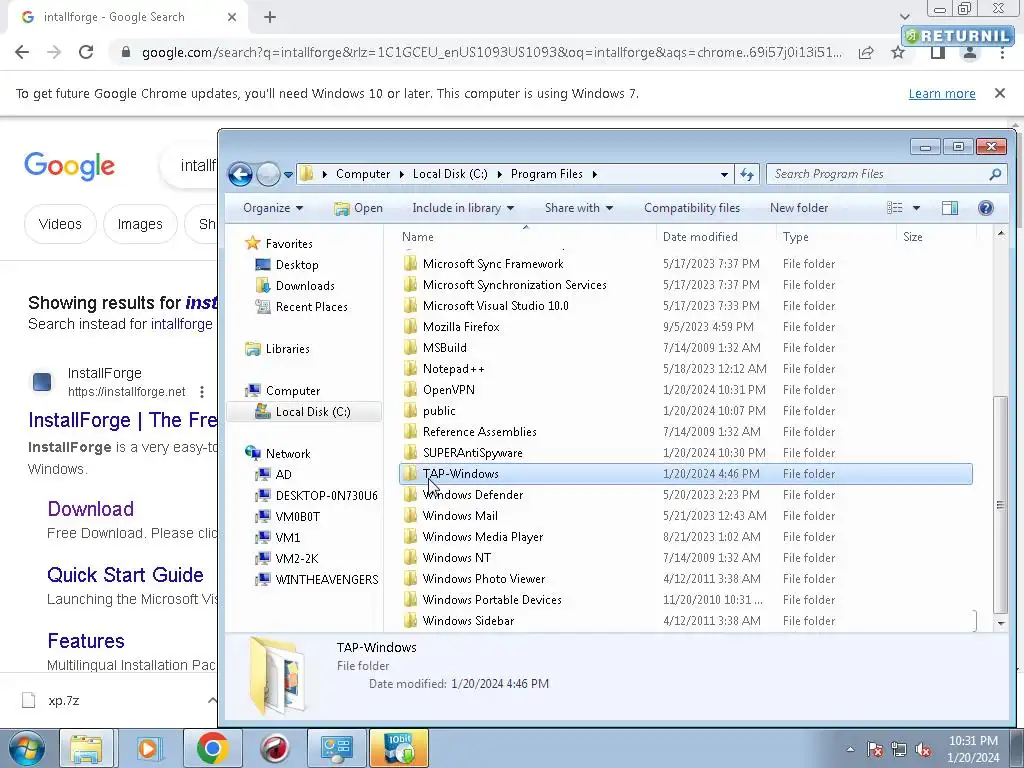
Task: Select Local Disk (C:) in navigation pane
Action: pos(304,411)
